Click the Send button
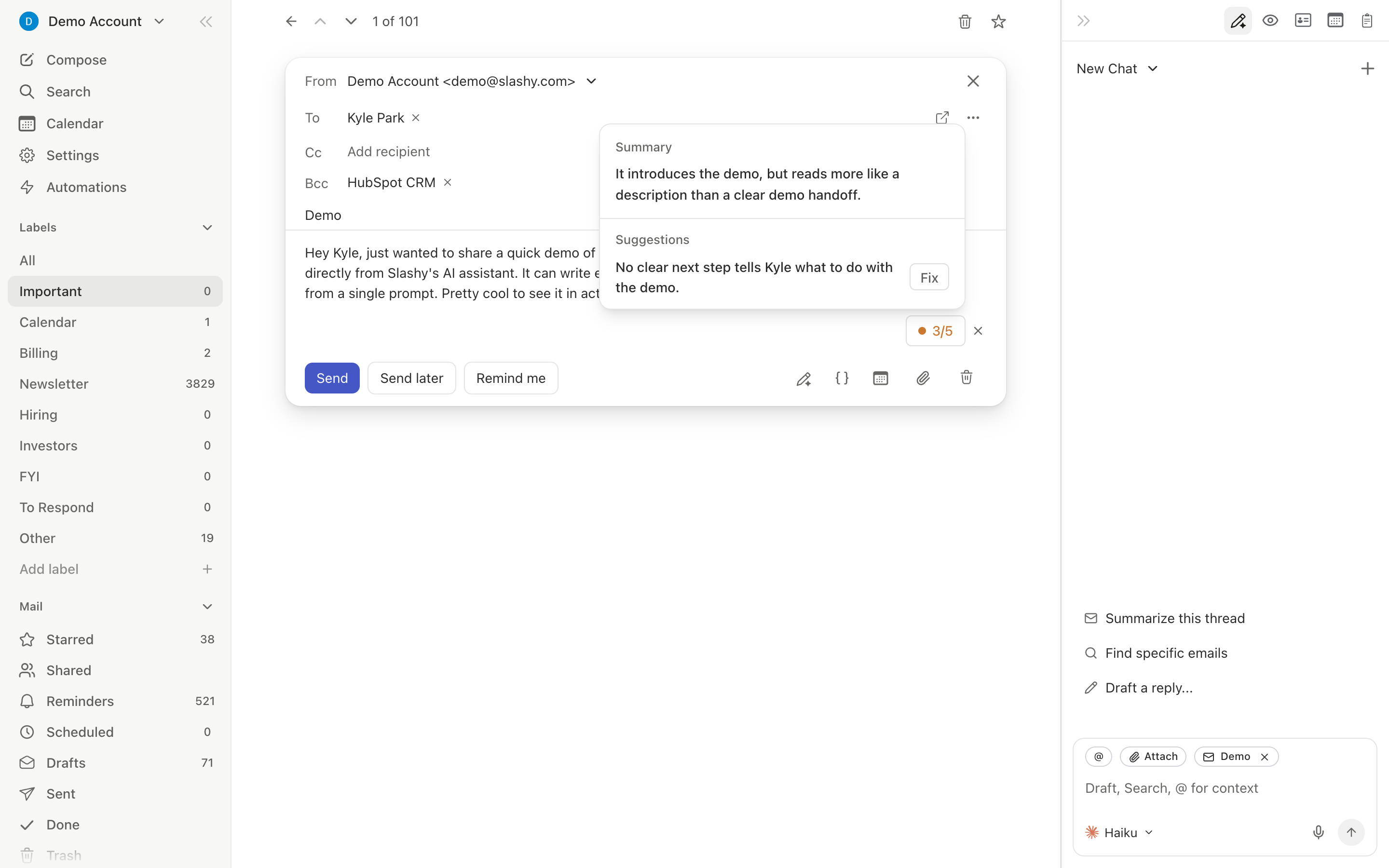The width and height of the screenshot is (1389, 868). click(x=332, y=379)
